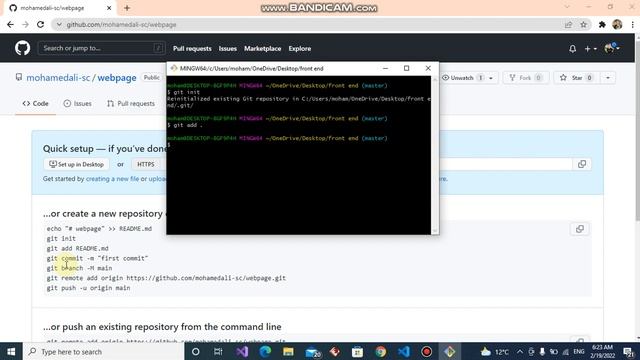Open the mohamedali-sc owner link
The height and width of the screenshot is (360, 640).
tap(58, 78)
